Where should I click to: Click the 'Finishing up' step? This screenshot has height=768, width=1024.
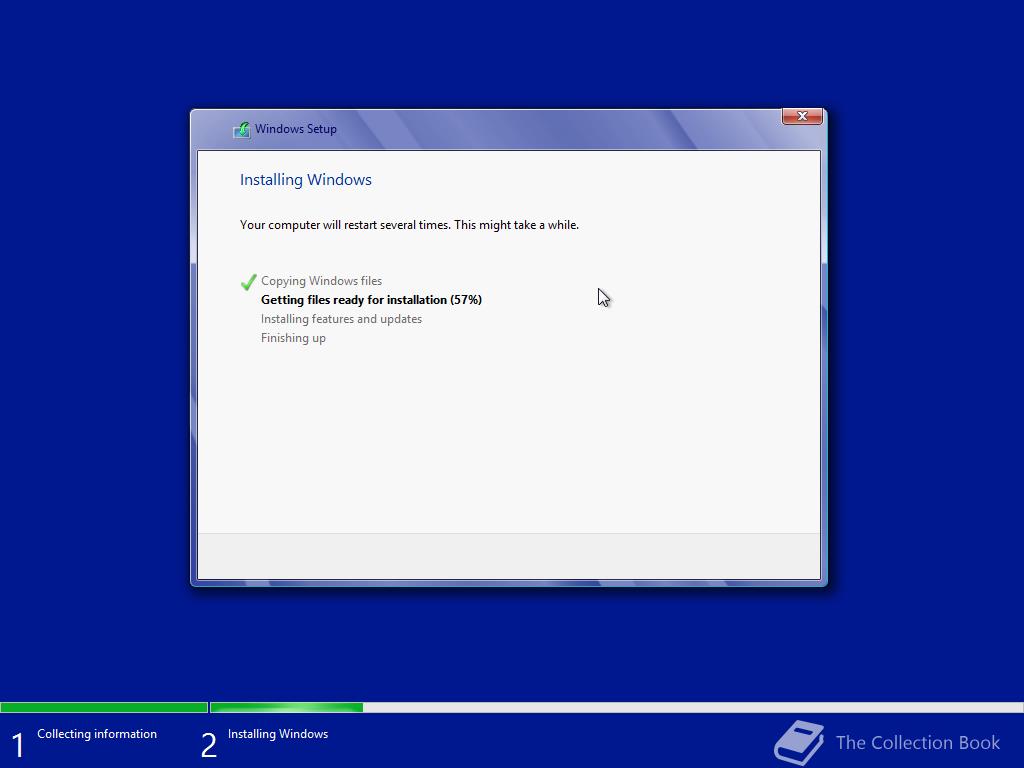point(293,338)
